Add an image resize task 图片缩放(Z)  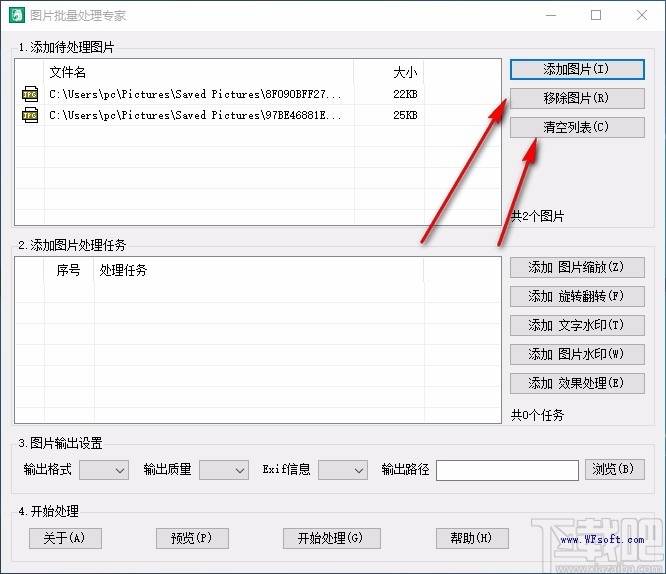tap(577, 267)
